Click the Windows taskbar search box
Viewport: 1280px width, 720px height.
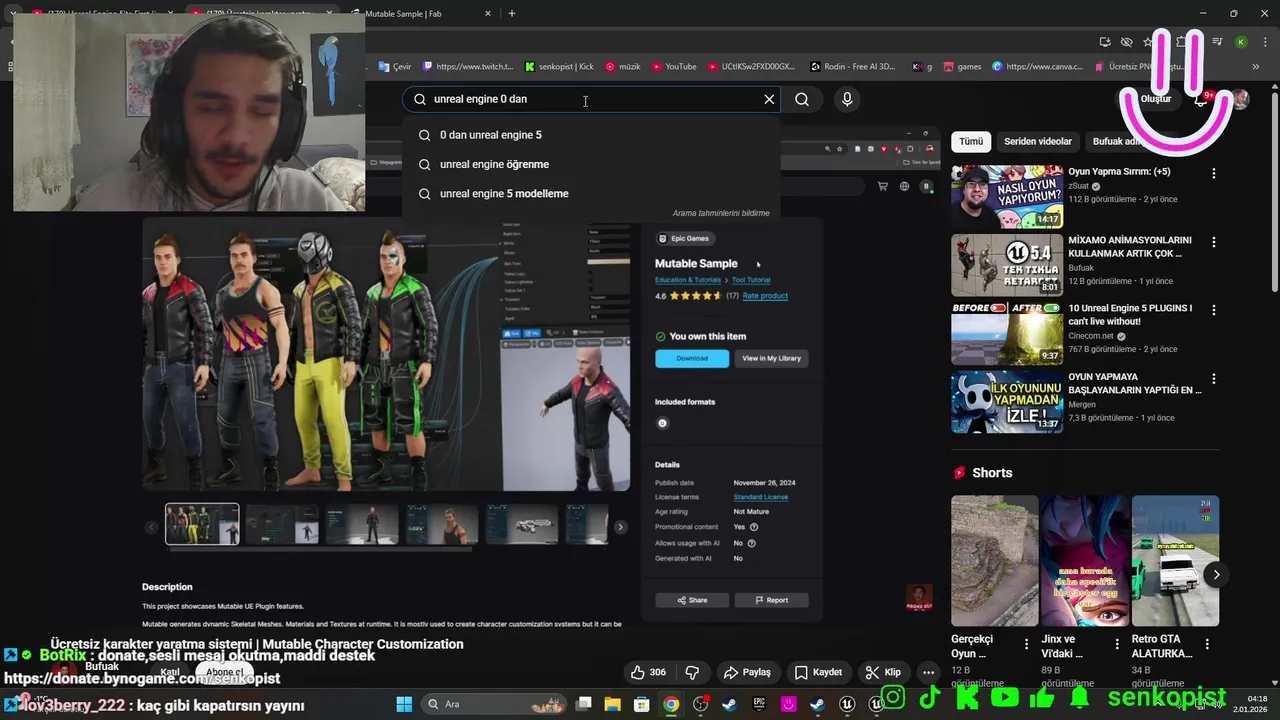pyautogui.click(x=495, y=704)
